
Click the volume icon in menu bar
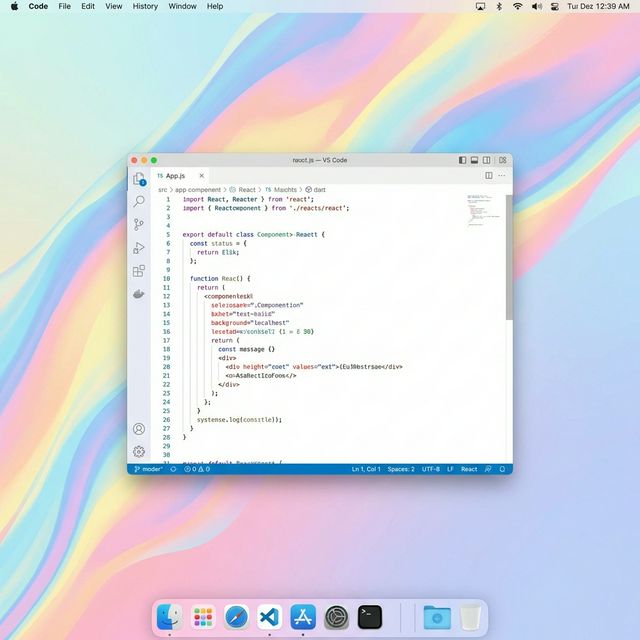(x=537, y=6)
